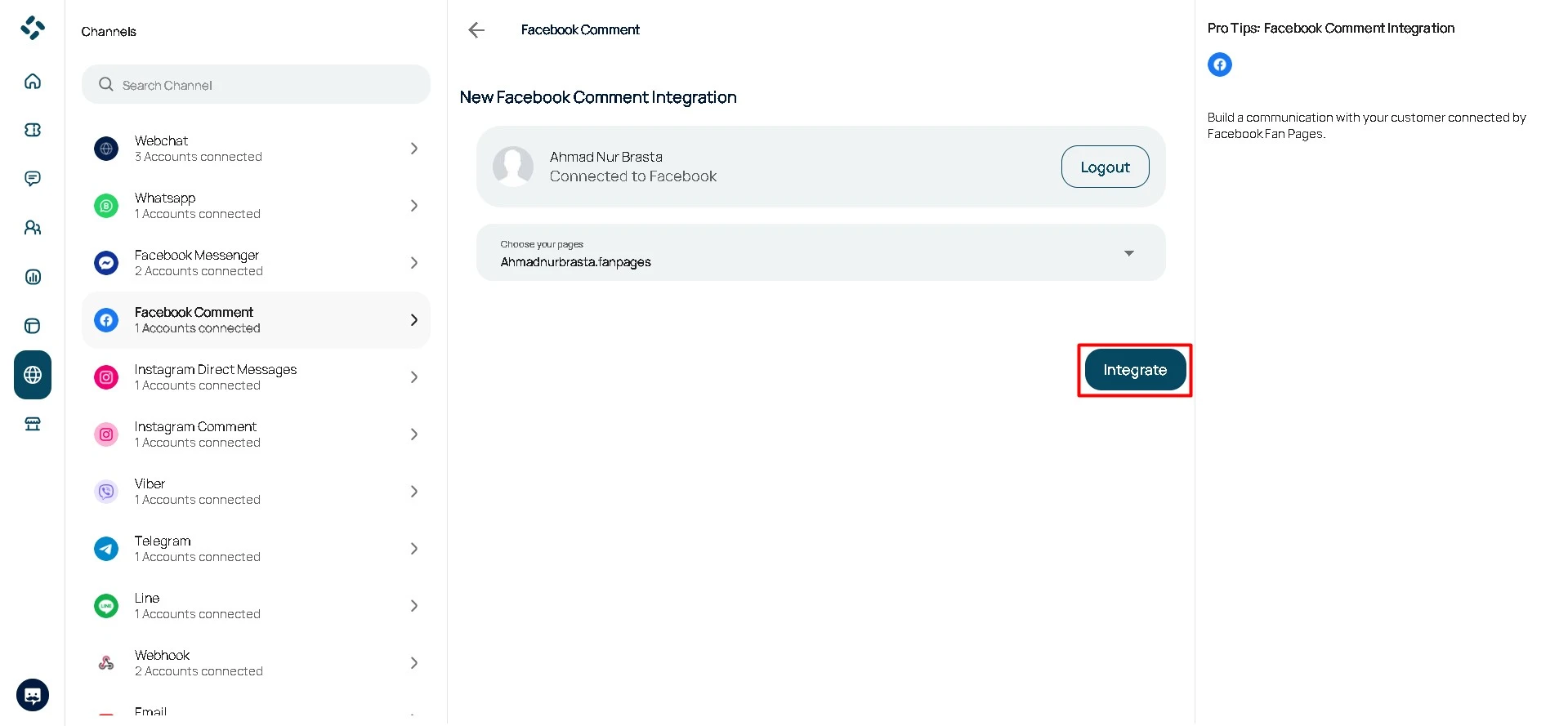
Task: Open the contacts icon in the sidebar
Action: [x=33, y=228]
